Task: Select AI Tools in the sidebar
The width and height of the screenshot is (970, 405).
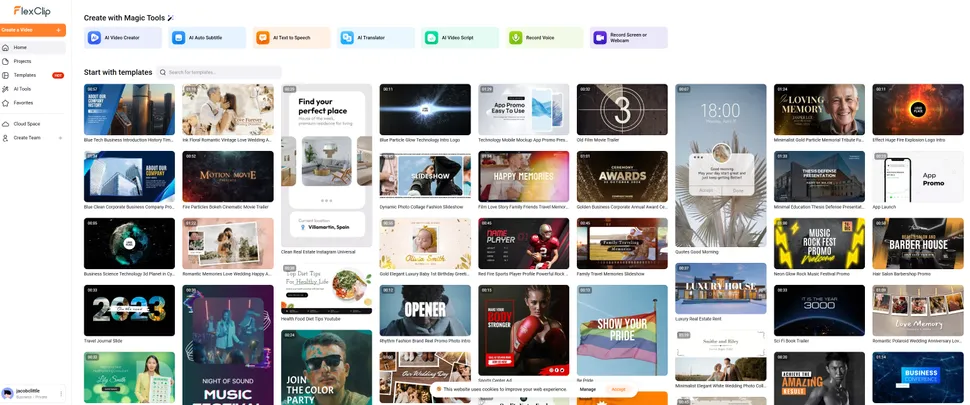Action: coord(22,89)
